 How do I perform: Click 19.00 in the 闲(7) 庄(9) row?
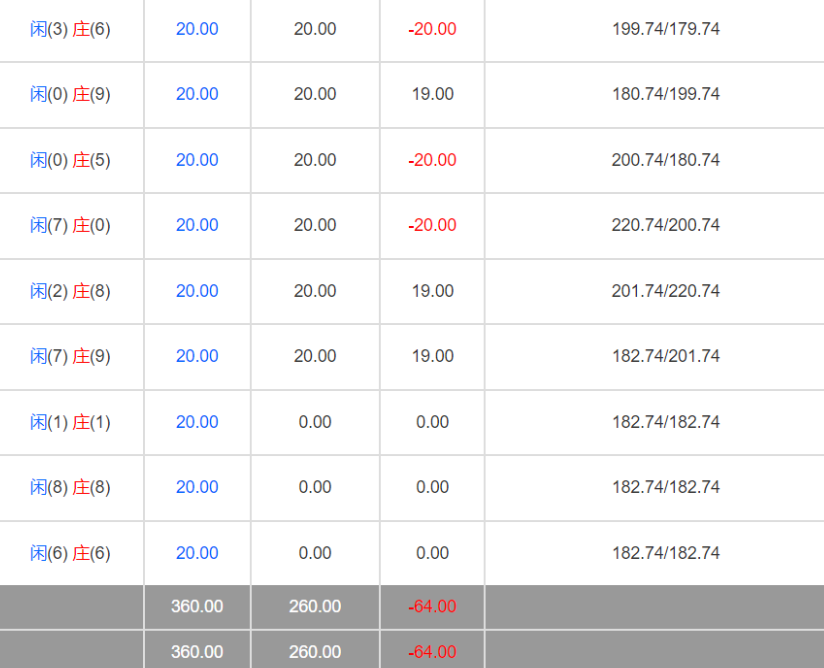click(432, 356)
